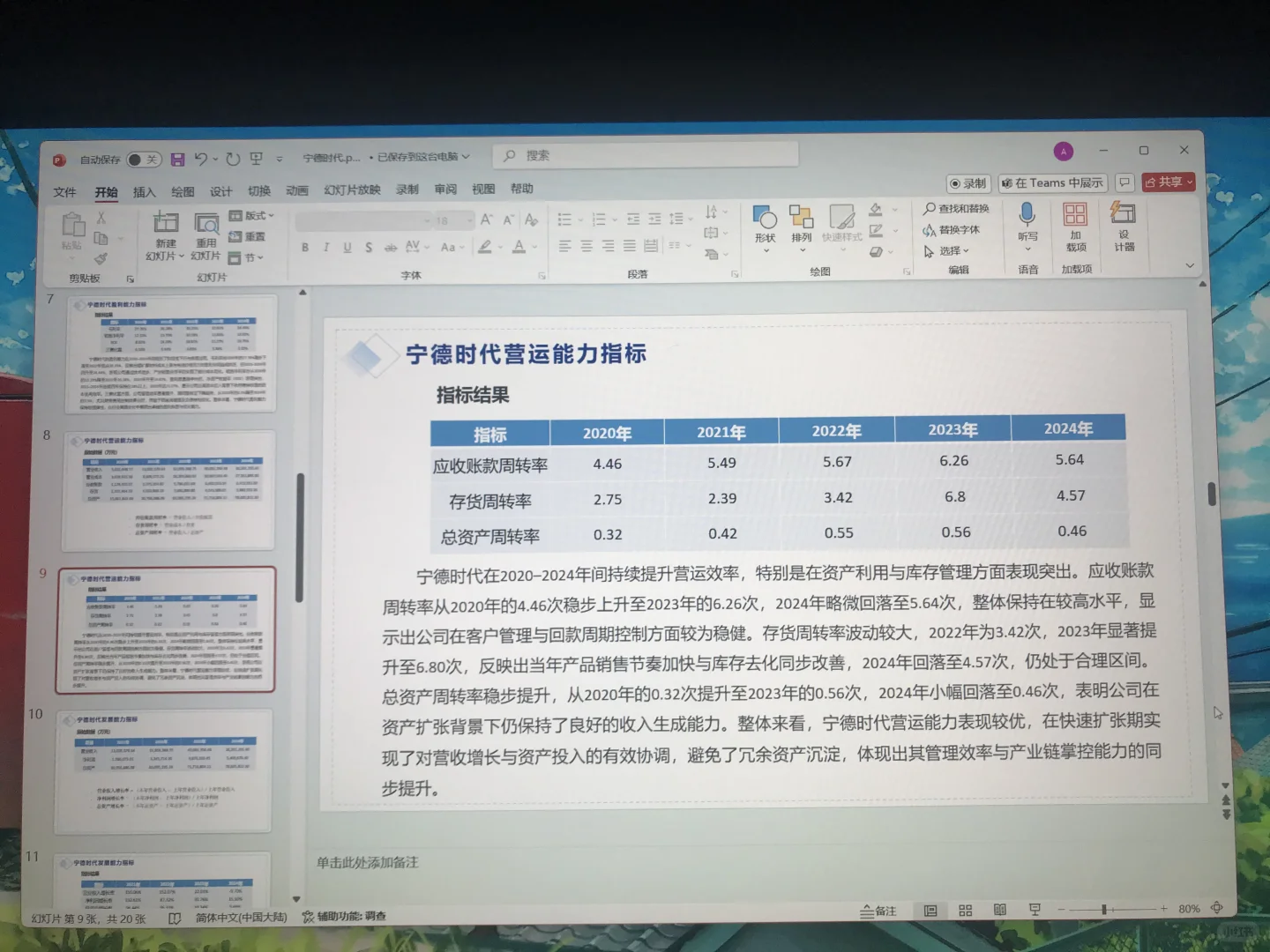Click the accessibility check icon in status bar
The width and height of the screenshot is (1270, 952).
pyautogui.click(x=308, y=917)
